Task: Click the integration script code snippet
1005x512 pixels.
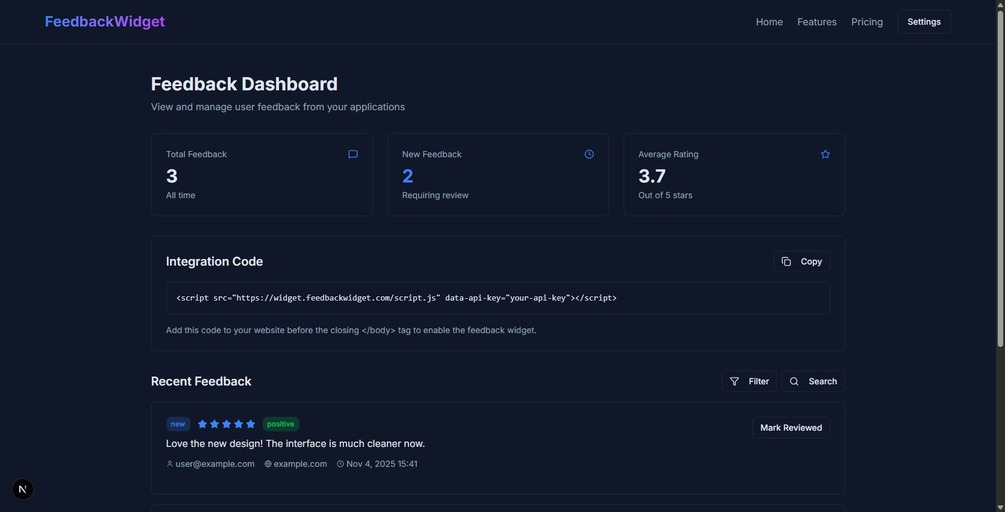Action: click(x=497, y=298)
